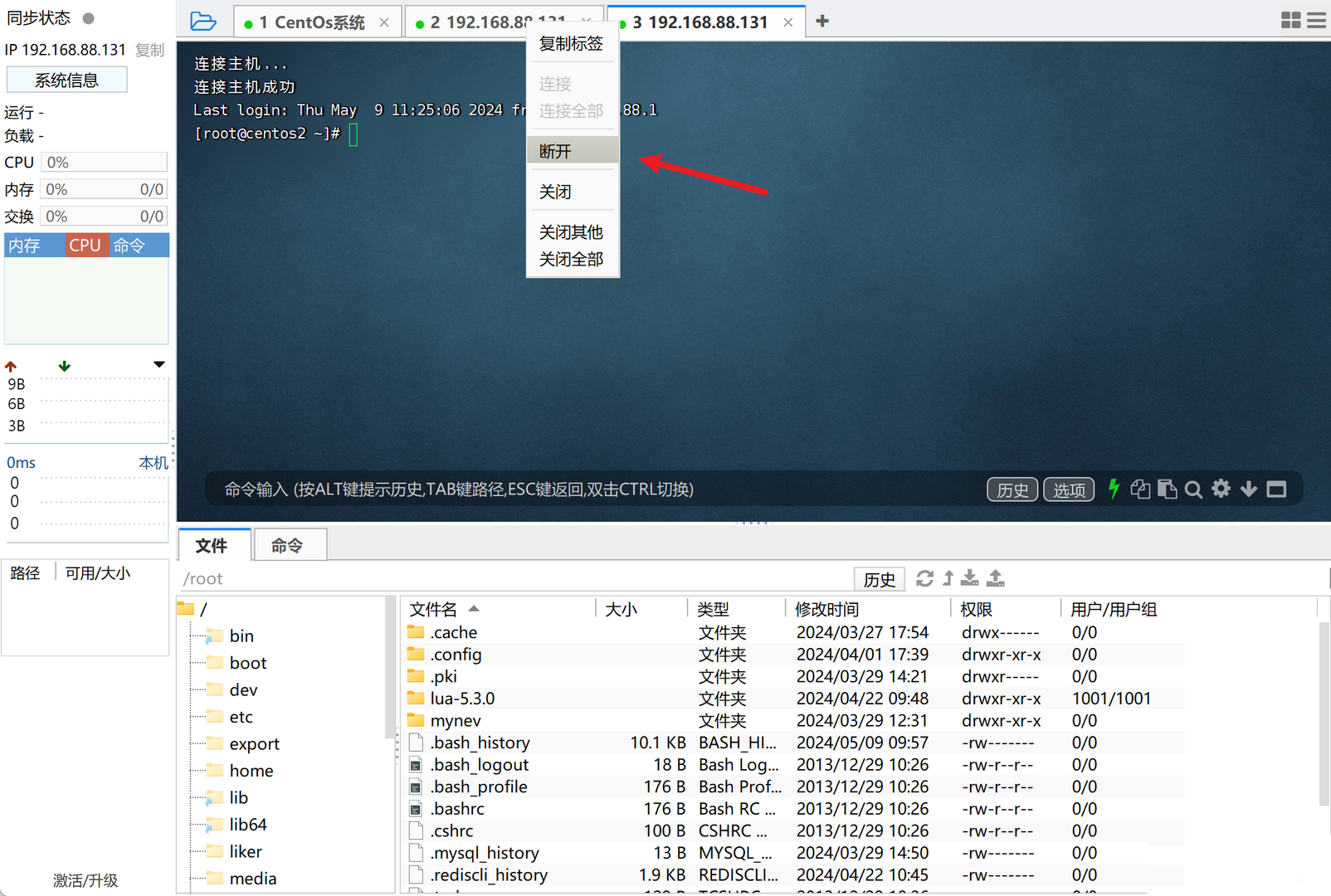Click the 本机 latency link

[x=153, y=462]
